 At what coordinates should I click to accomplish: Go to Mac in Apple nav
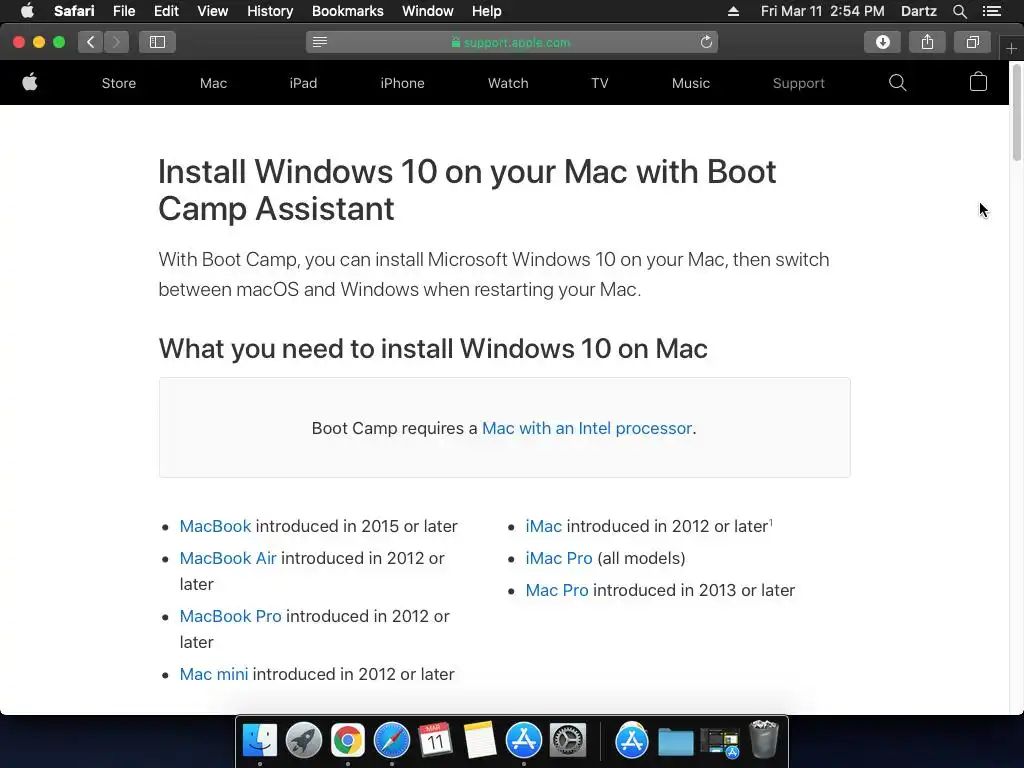pos(214,83)
